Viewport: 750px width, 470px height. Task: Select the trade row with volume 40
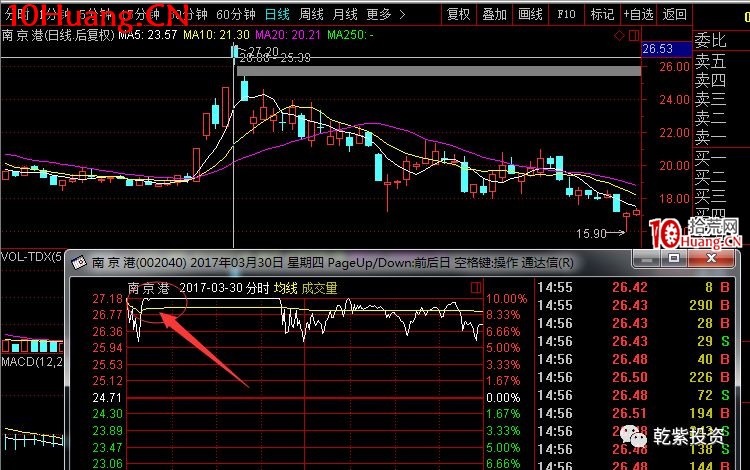(633, 360)
